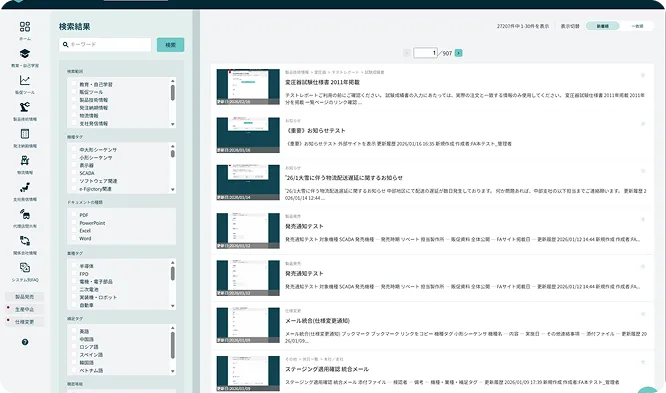Check 実装機・ロボット in the industry tag list
This screenshot has width=666, height=393.
[x=74, y=297]
